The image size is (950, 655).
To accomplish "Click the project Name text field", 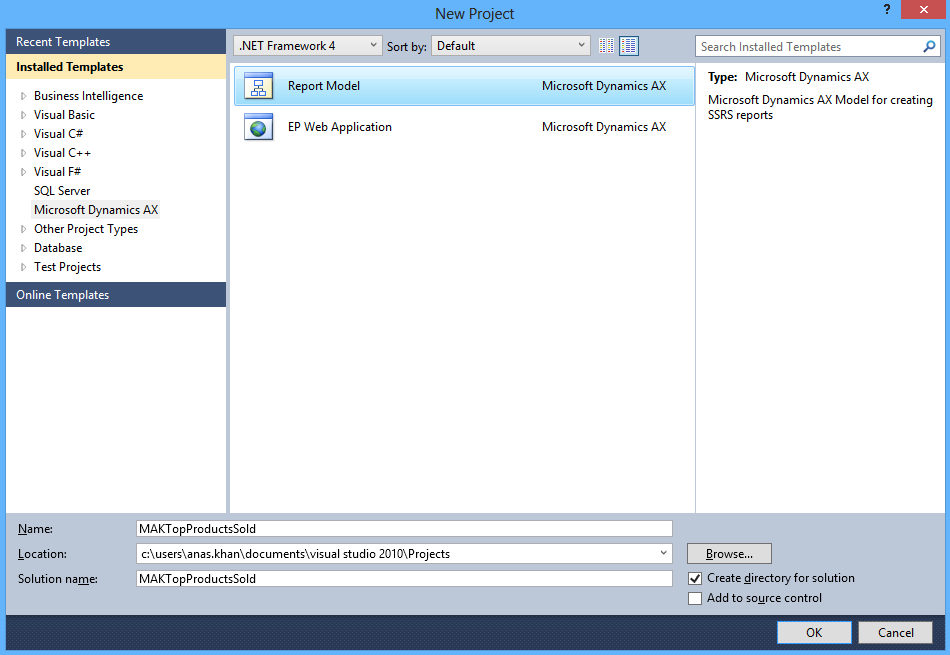I will 404,528.
